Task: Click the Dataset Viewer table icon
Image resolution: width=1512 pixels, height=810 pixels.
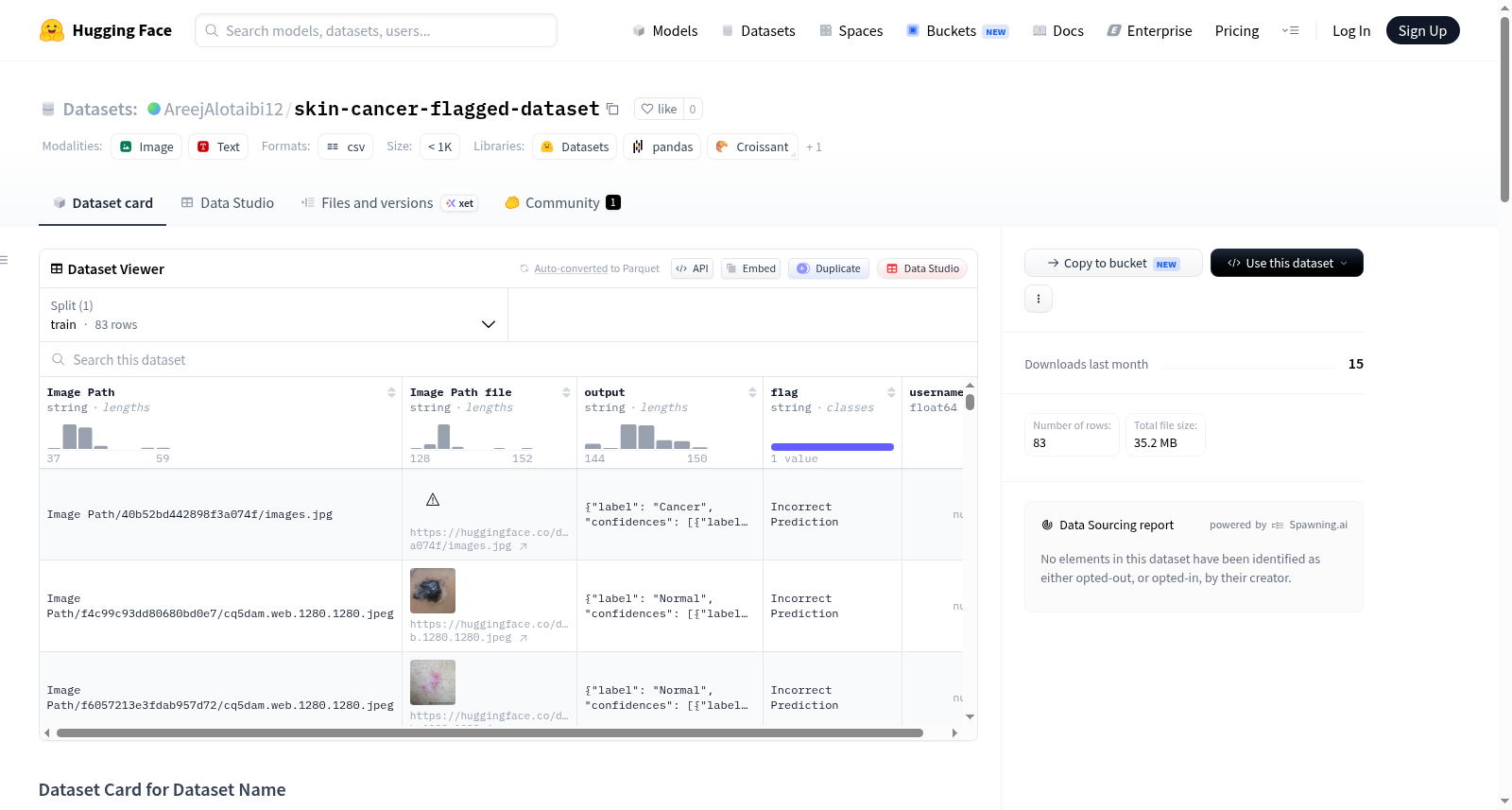Action: pos(57,269)
